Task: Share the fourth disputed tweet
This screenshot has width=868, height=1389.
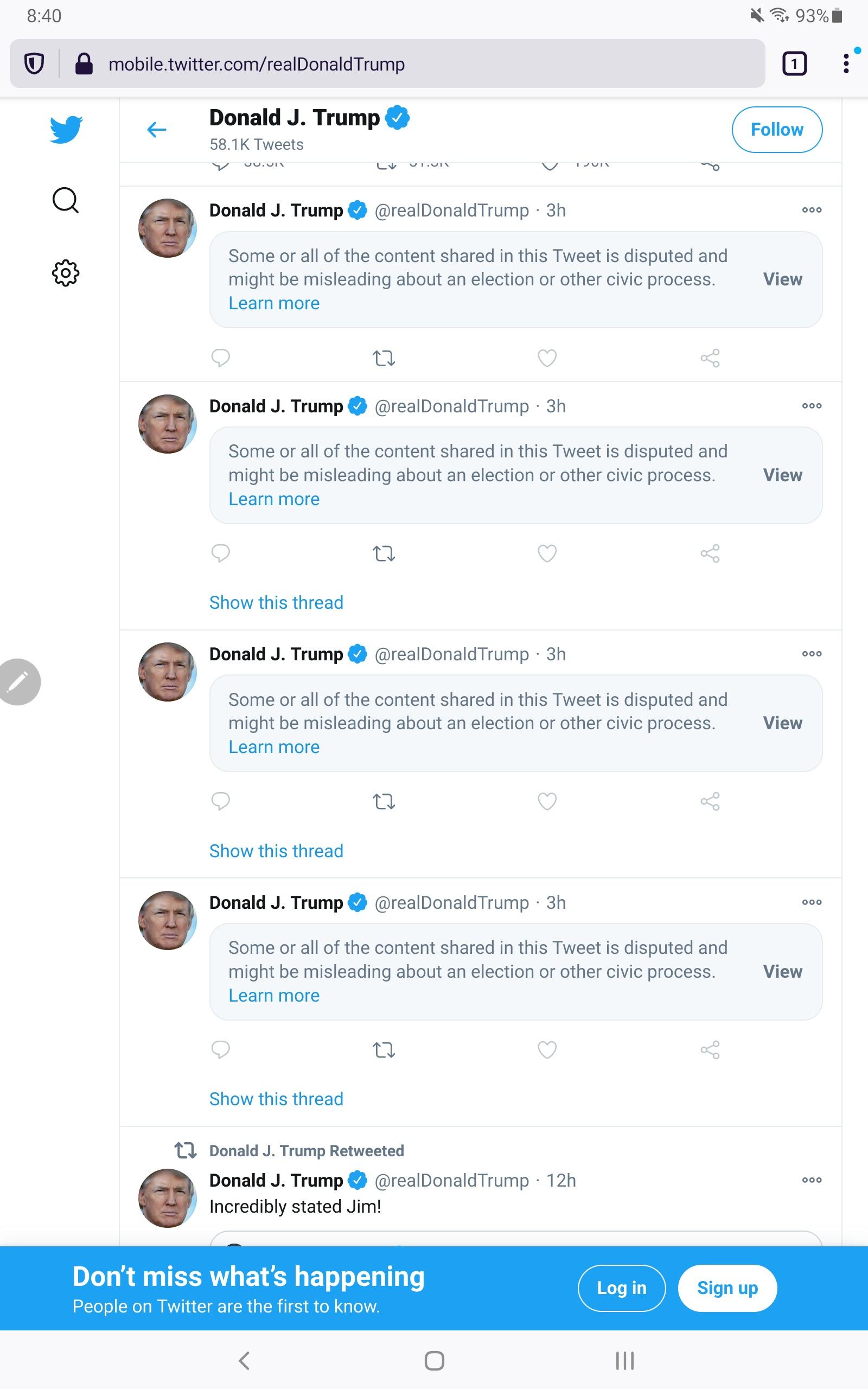Action: coord(710,1049)
